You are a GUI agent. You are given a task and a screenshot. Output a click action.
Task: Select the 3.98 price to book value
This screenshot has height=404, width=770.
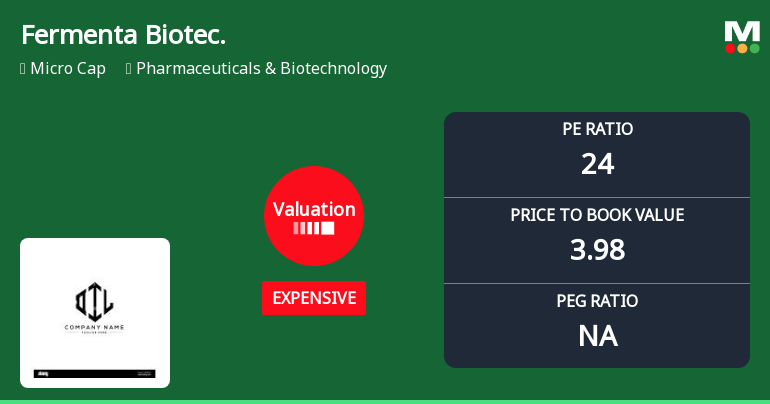[597, 249]
